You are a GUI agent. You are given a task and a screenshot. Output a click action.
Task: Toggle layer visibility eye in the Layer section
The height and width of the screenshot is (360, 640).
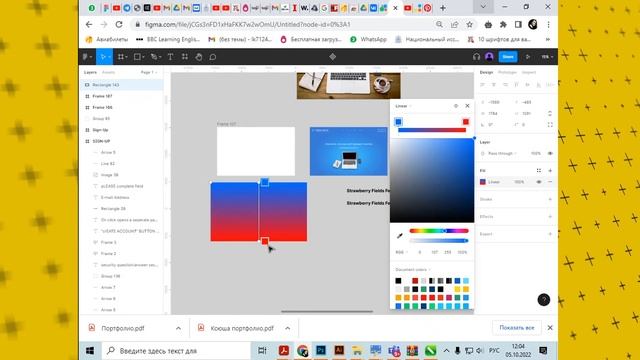point(550,153)
